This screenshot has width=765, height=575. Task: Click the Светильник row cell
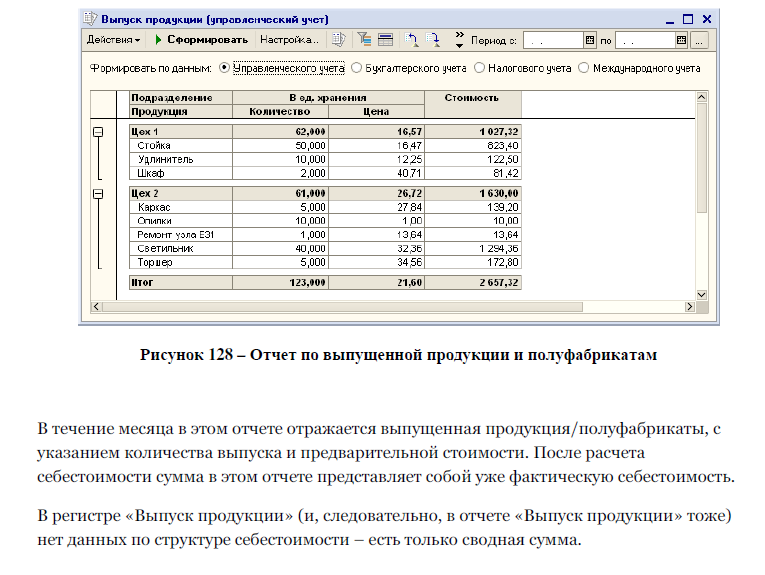[181, 249]
